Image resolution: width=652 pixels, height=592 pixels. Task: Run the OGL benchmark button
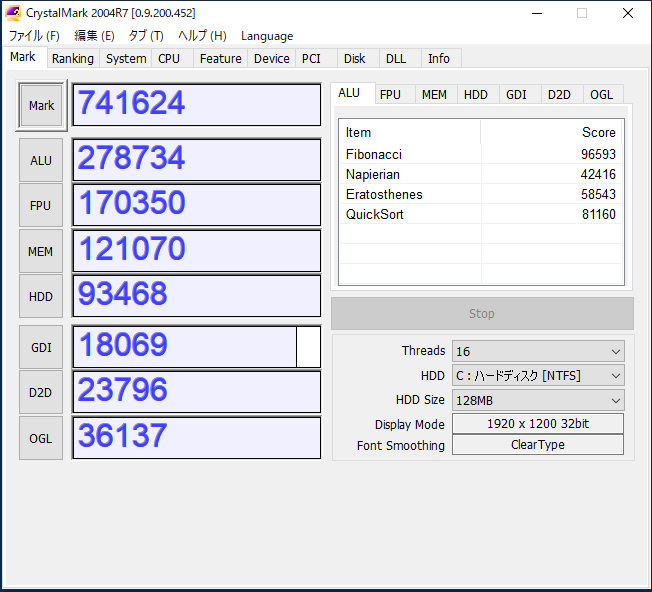point(41,438)
